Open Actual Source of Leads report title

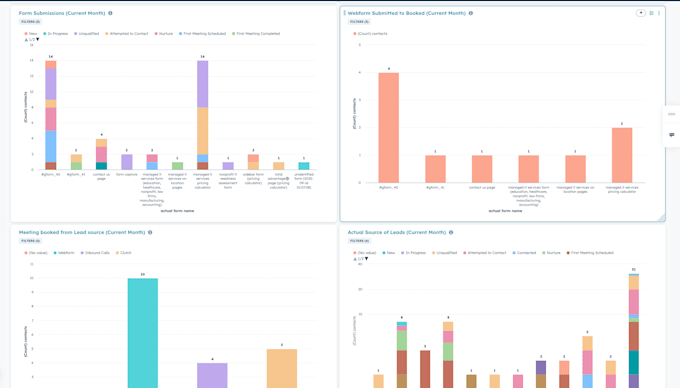click(x=397, y=232)
